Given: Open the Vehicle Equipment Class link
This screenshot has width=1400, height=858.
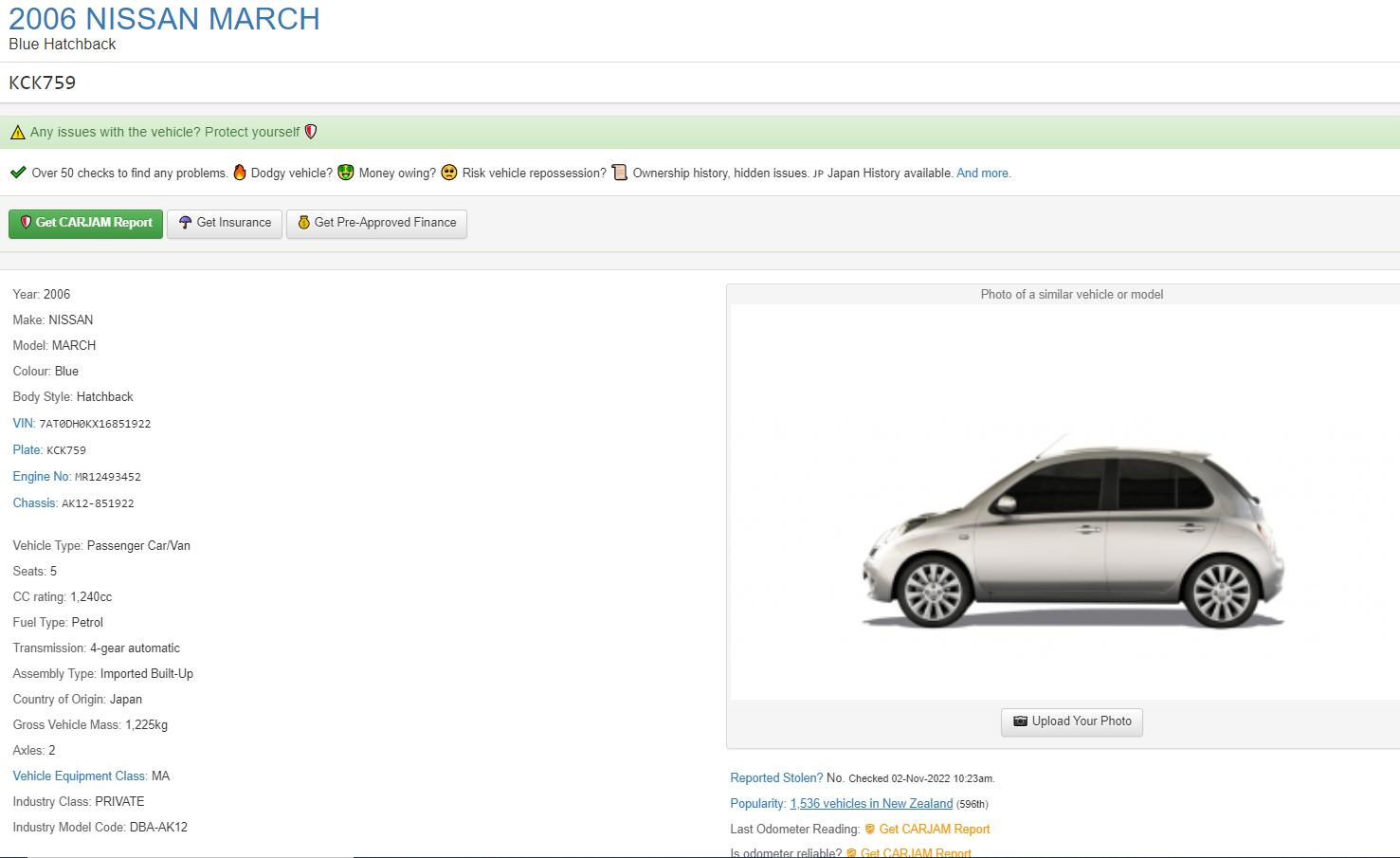Looking at the screenshot, I should coord(81,776).
